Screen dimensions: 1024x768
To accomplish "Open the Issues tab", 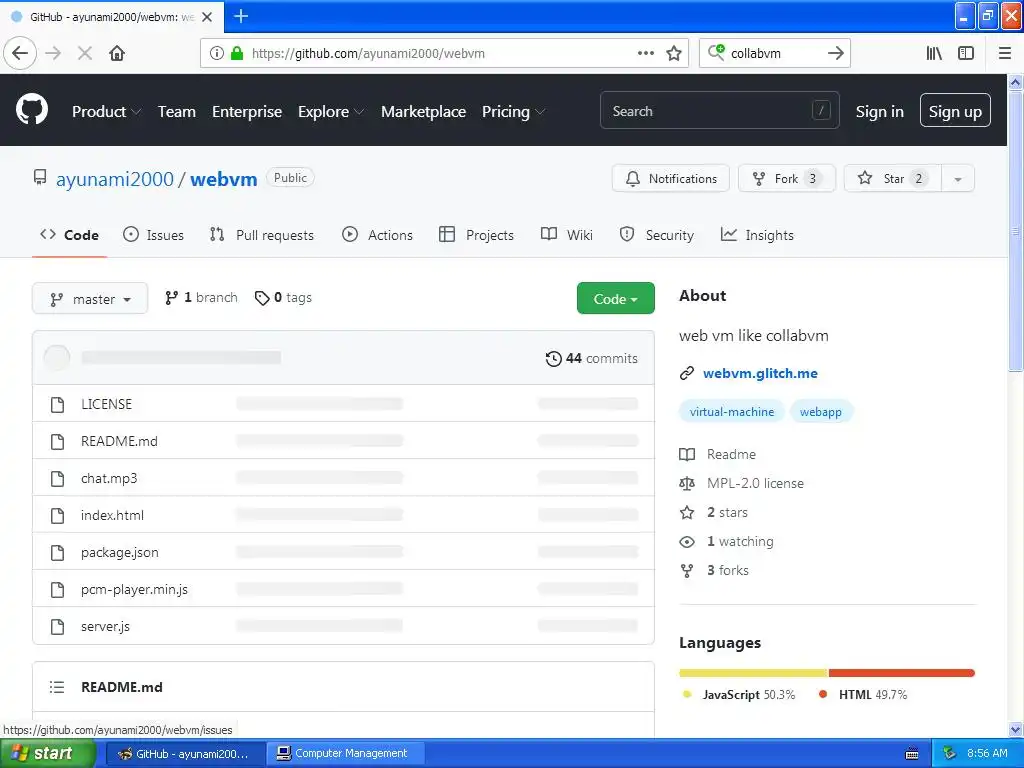I will pos(153,235).
